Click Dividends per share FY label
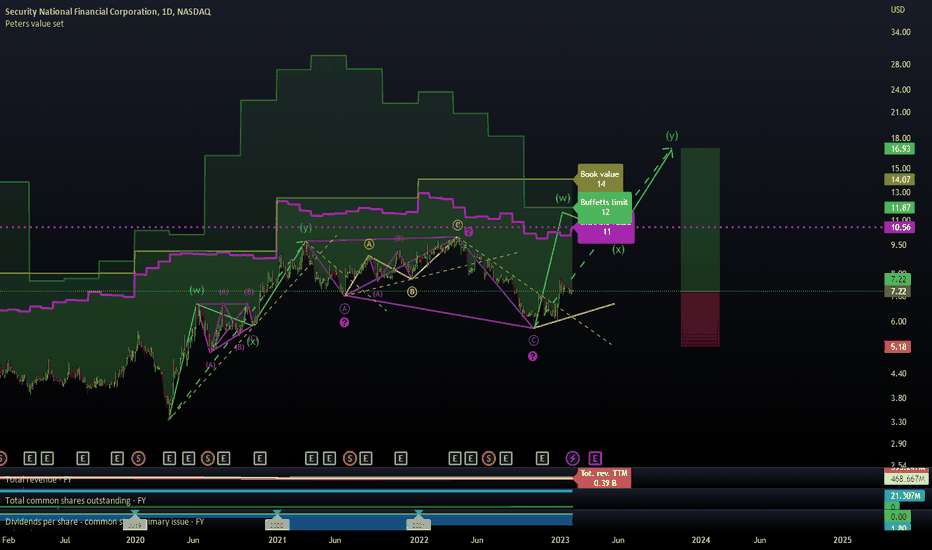The image size is (932, 550). (x=105, y=521)
